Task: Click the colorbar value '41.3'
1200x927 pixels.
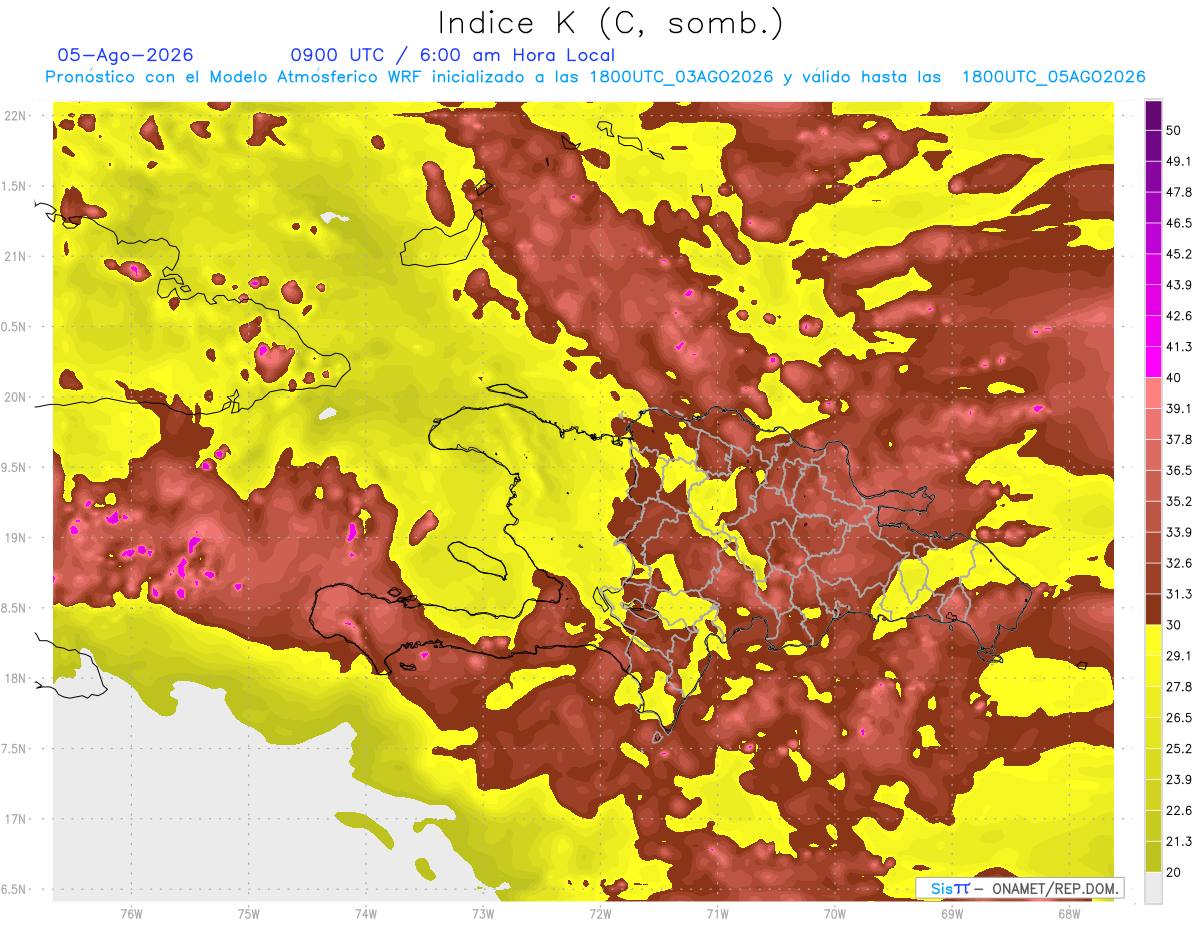Action: pyautogui.click(x=1179, y=347)
